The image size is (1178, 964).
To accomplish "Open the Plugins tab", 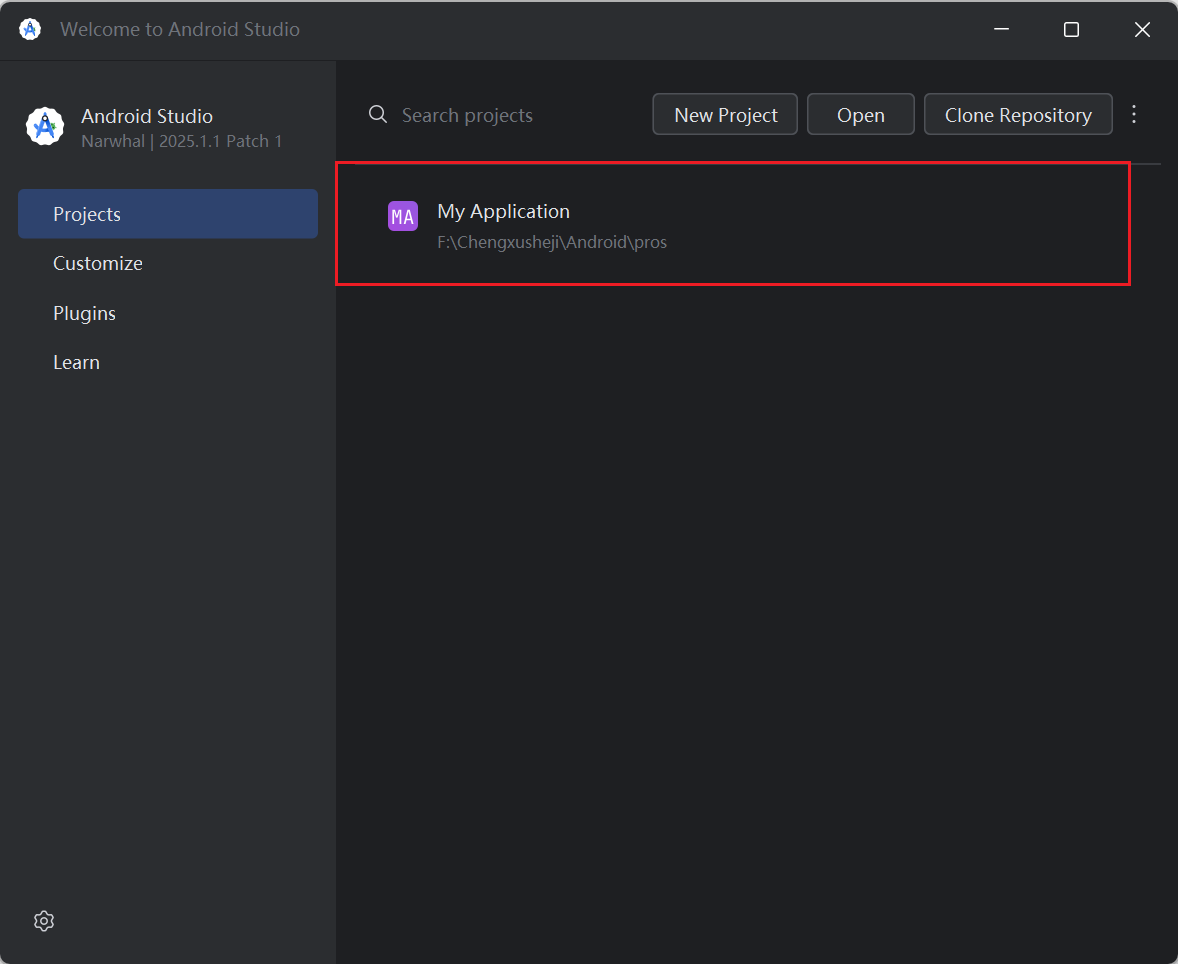I will pos(168,313).
